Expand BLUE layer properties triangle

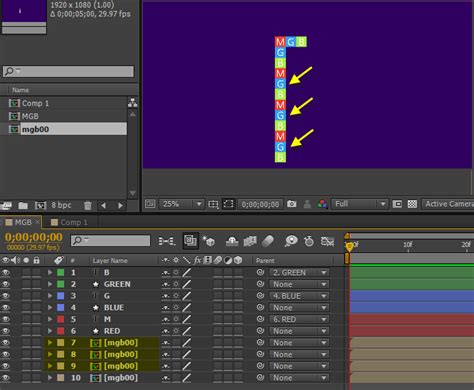pyautogui.click(x=50, y=307)
